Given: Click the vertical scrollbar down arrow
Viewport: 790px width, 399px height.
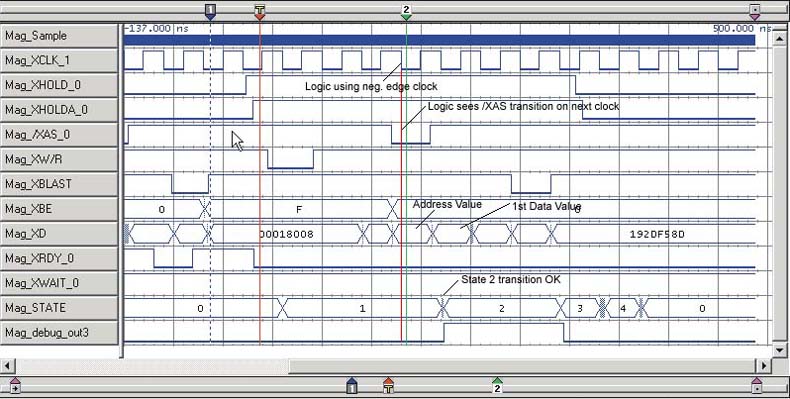Looking at the screenshot, I should click(x=779, y=350).
